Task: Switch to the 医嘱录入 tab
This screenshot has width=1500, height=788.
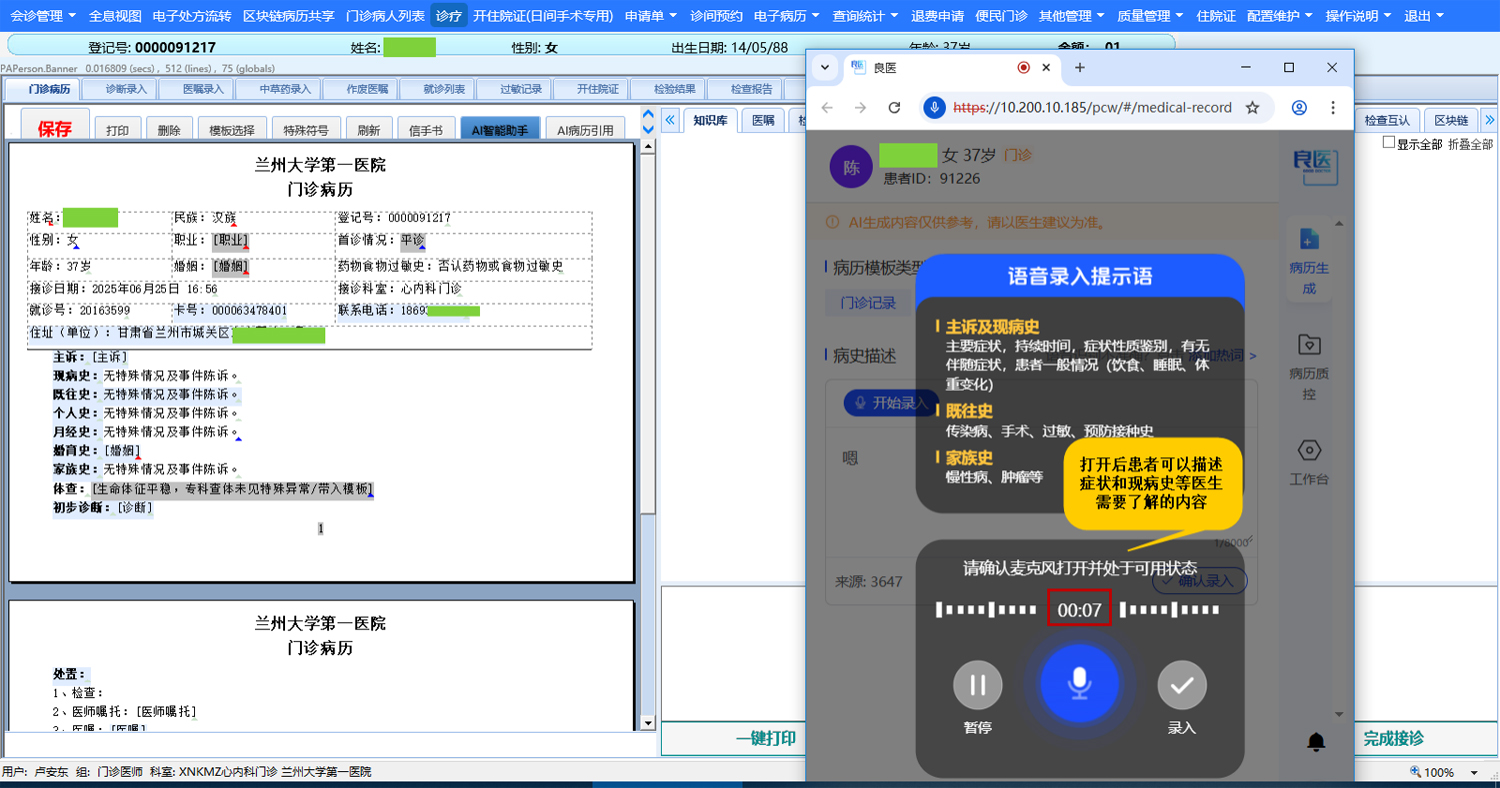Action: [x=204, y=89]
